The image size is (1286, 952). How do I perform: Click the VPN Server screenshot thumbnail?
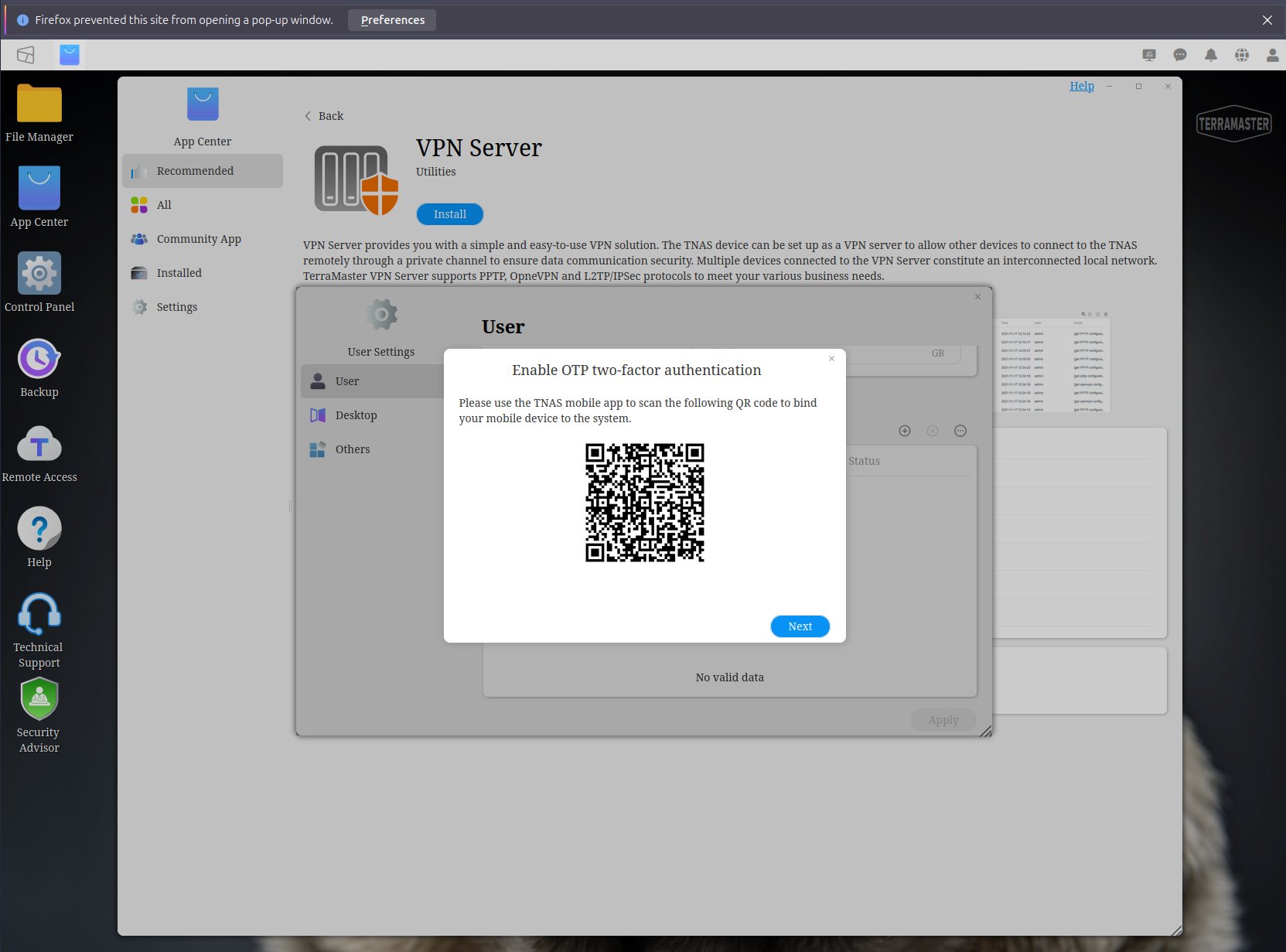[1052, 361]
